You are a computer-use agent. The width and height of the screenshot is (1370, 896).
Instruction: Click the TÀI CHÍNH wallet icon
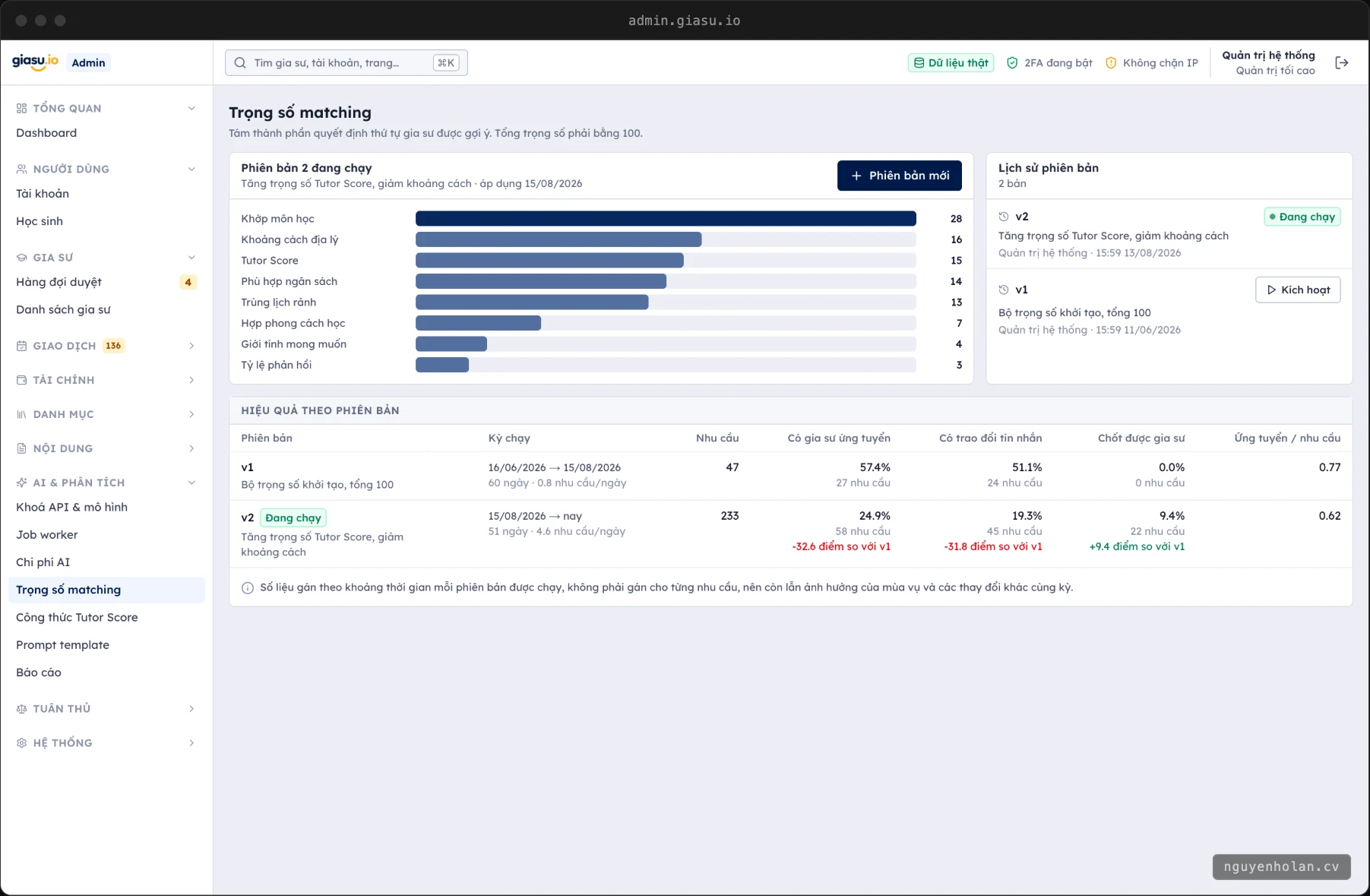pyautogui.click(x=21, y=380)
